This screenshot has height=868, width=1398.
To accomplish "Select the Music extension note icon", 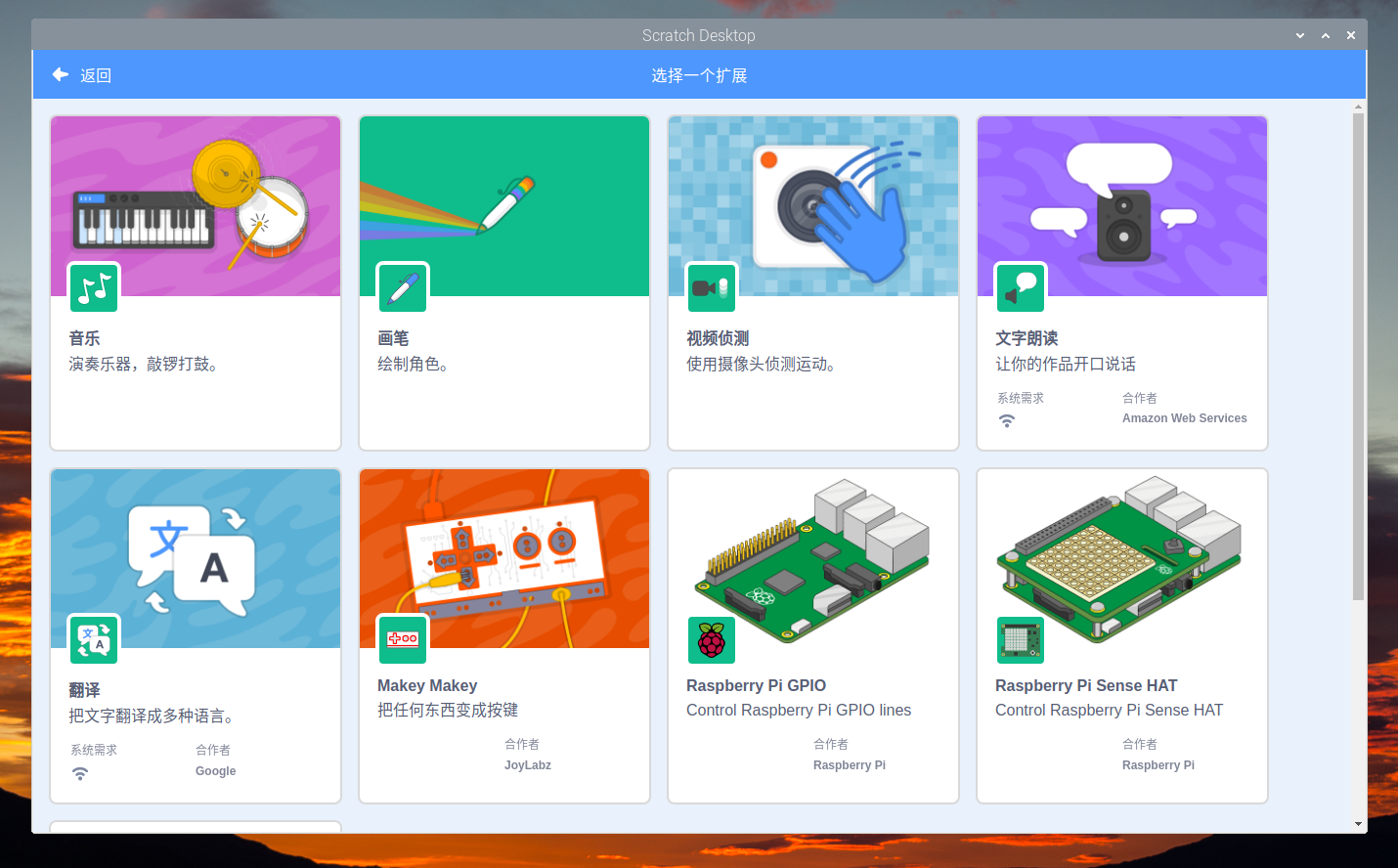I will point(95,288).
